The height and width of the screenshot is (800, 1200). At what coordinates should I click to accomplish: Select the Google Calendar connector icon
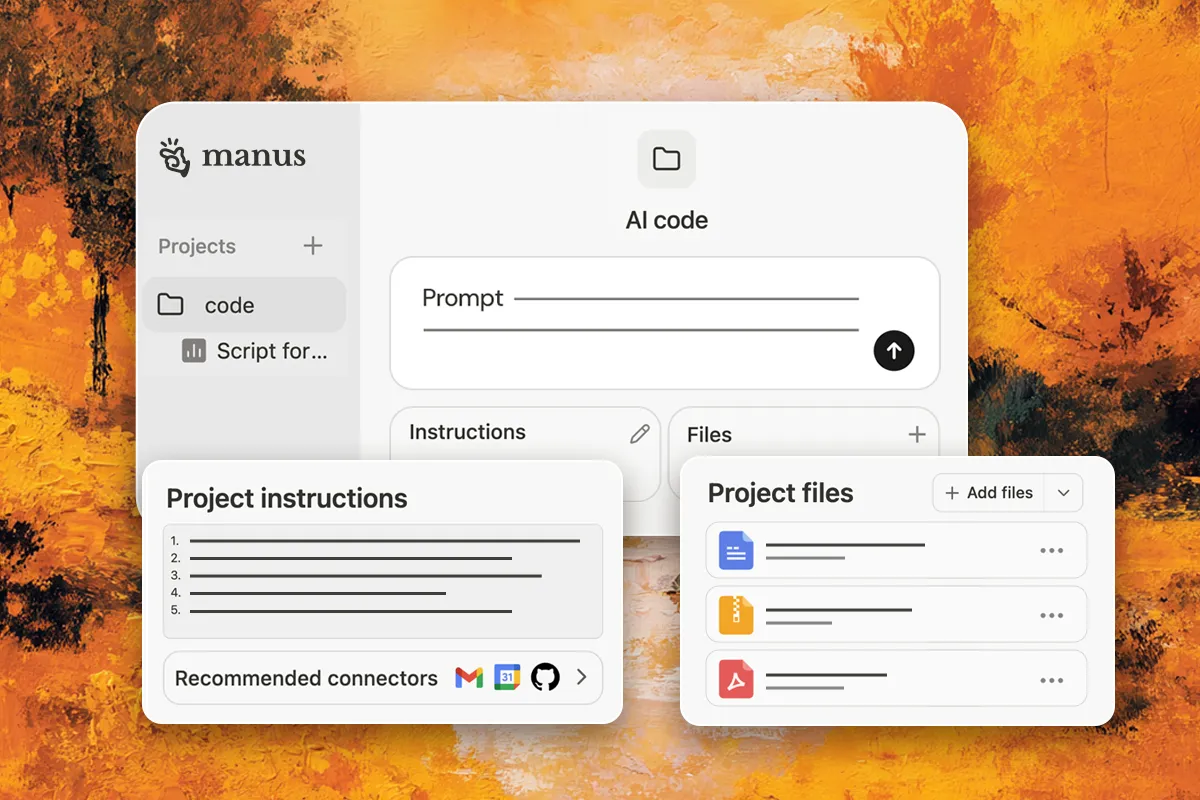507,678
